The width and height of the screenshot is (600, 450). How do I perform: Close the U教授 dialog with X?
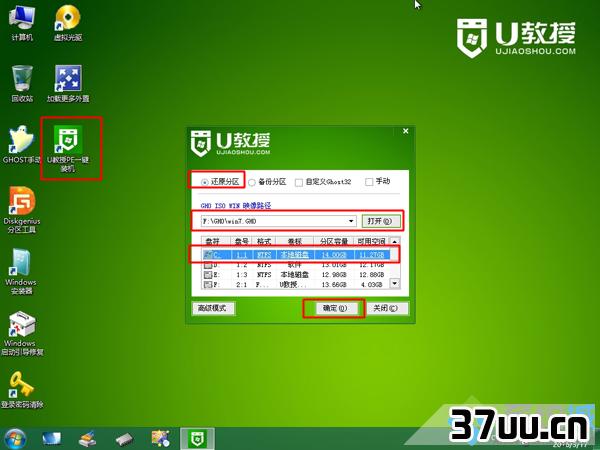coord(406,131)
